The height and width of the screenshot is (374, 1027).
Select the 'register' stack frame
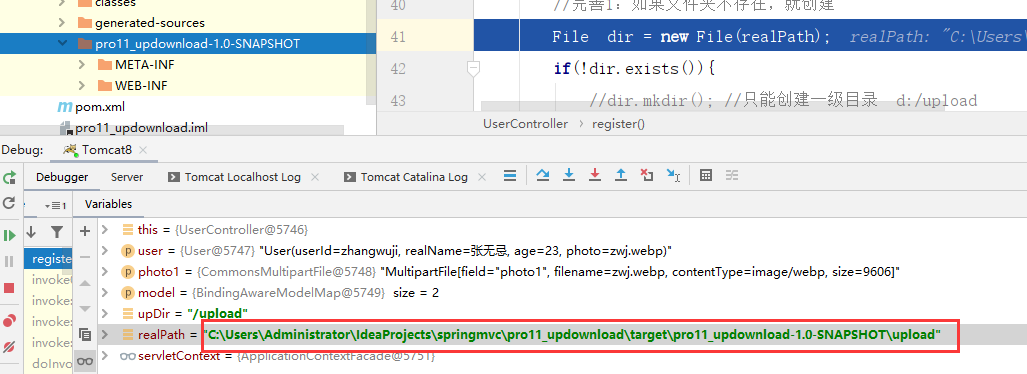click(48, 259)
